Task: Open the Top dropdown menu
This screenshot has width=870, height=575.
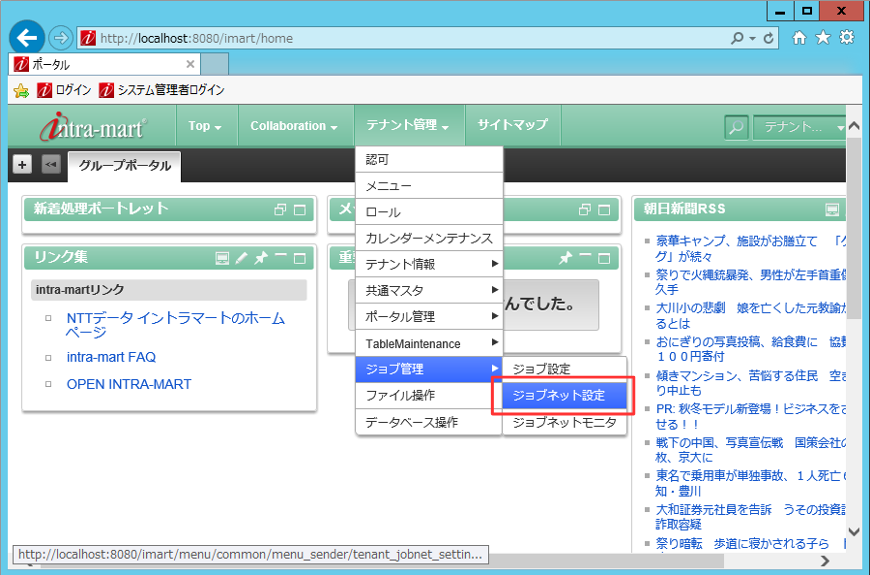Action: click(205, 126)
